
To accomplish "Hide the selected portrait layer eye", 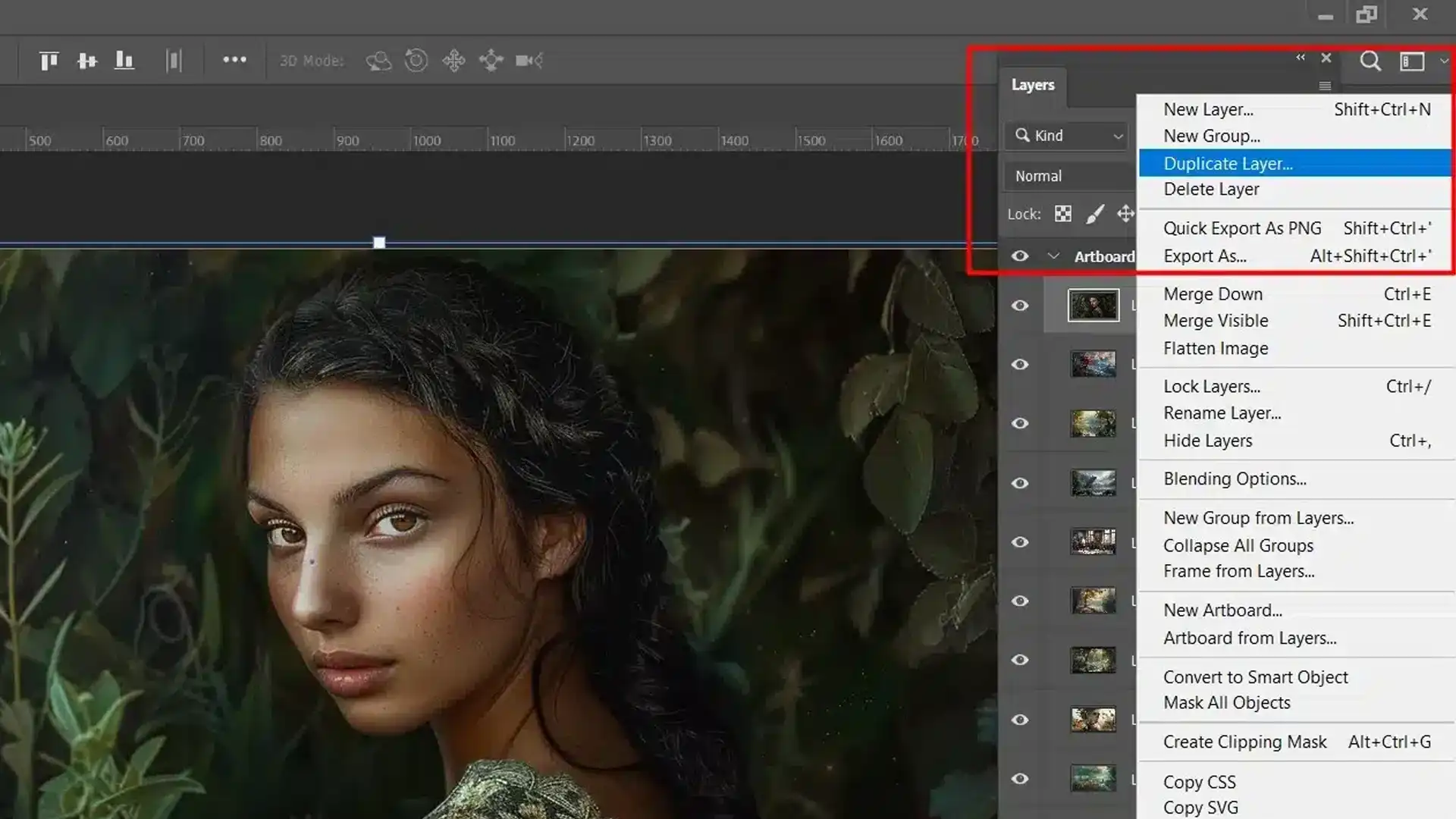I will point(1020,306).
